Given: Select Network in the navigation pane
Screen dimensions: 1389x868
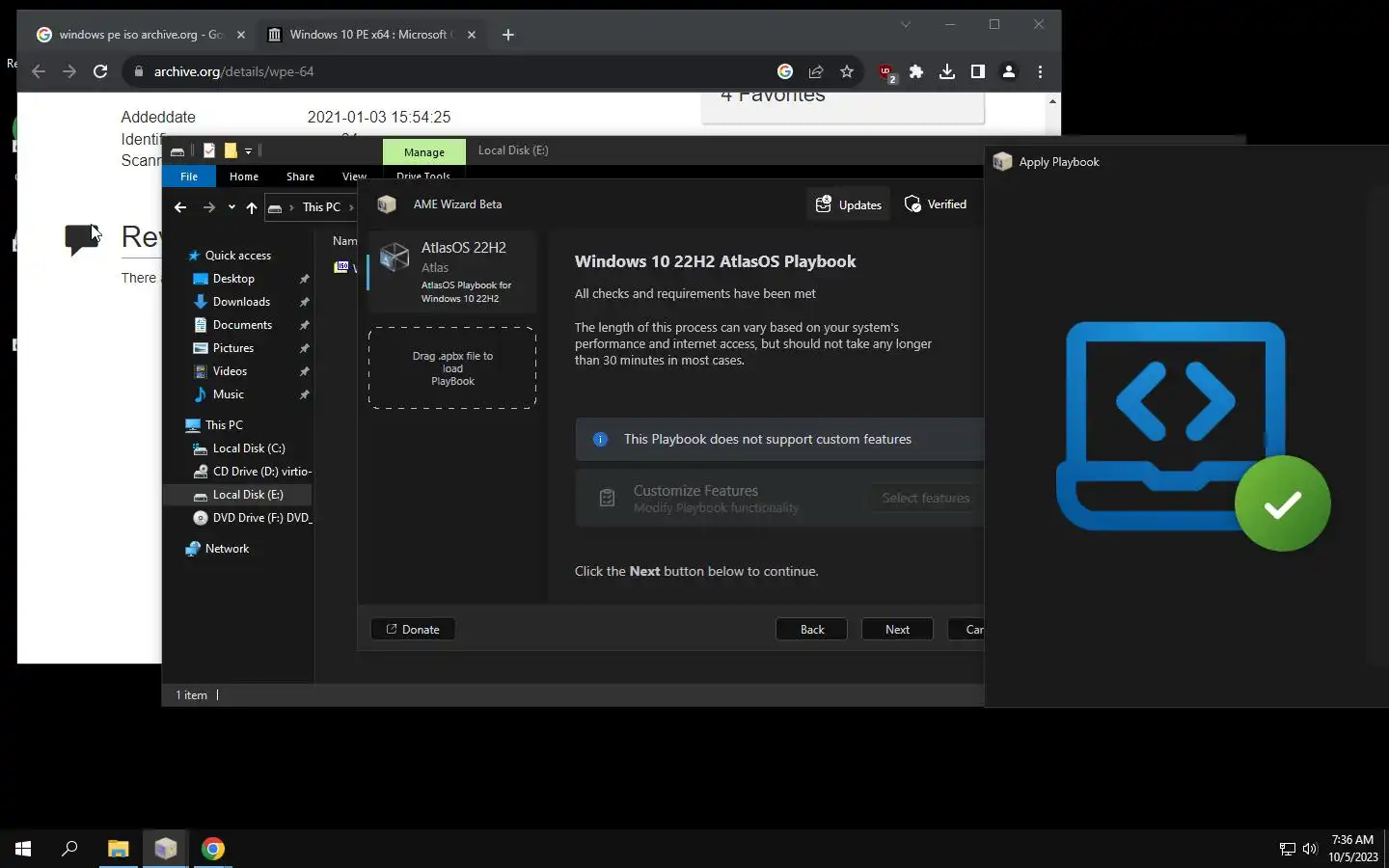Looking at the screenshot, I should [227, 549].
